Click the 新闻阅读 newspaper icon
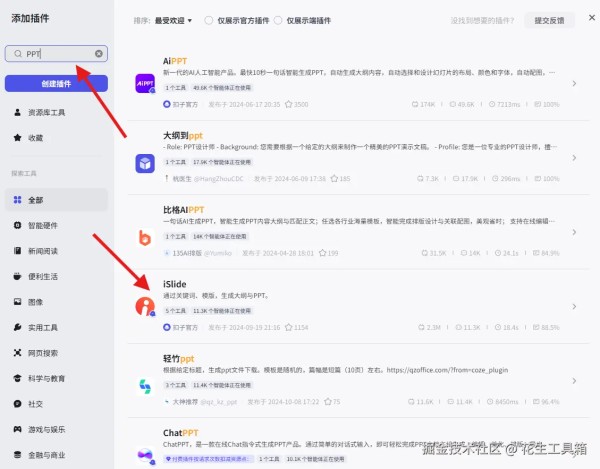Viewport: 600px width, 469px height. coord(17,251)
